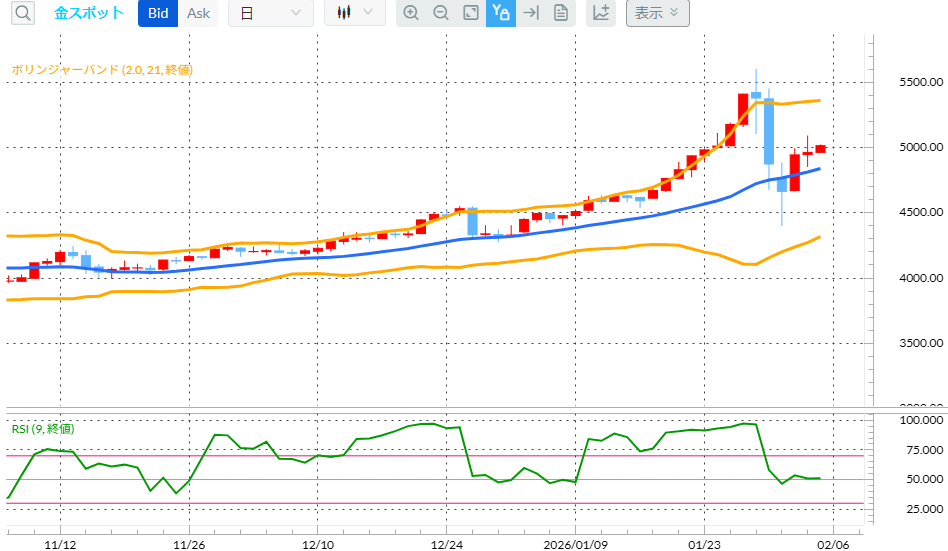The width and height of the screenshot is (948, 551).
Task: Click the 50.000 RSI axis label
Action: (924, 479)
